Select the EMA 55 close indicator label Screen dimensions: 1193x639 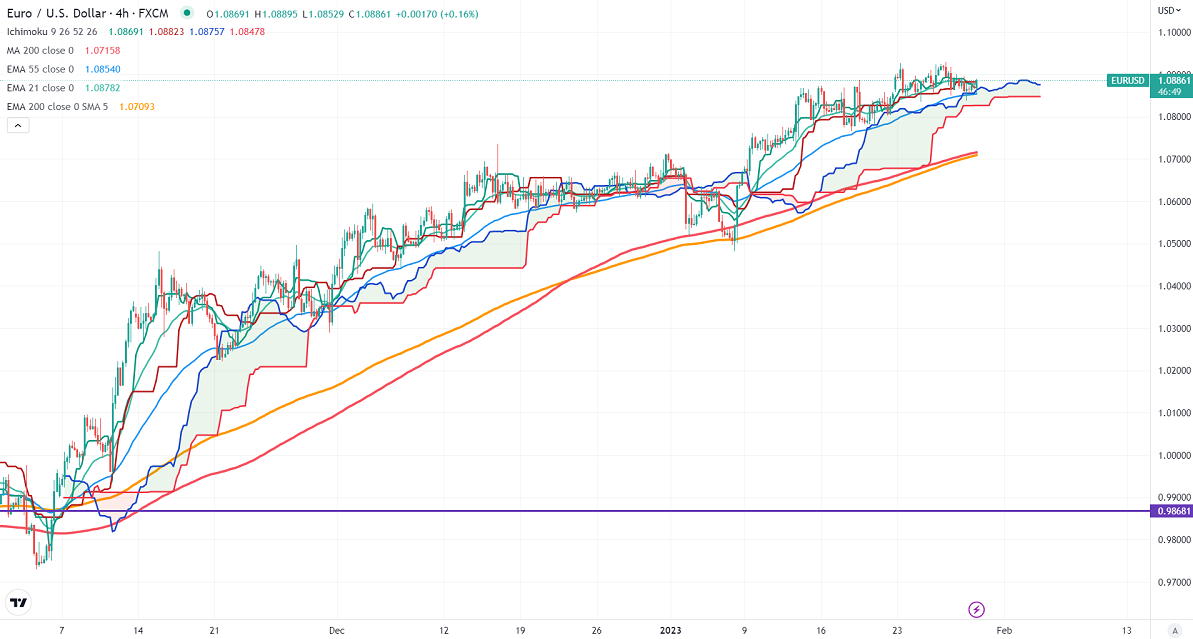[x=40, y=69]
